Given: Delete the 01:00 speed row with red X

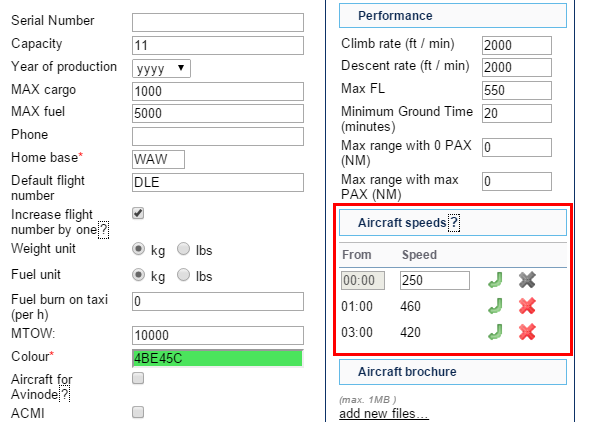Looking at the screenshot, I should (527, 306).
